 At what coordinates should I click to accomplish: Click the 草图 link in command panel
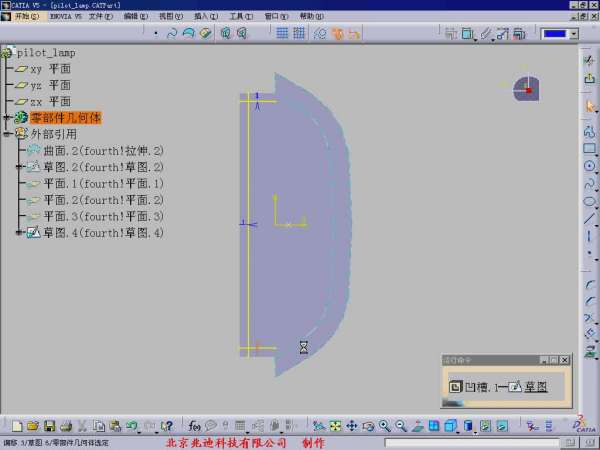coord(536,386)
